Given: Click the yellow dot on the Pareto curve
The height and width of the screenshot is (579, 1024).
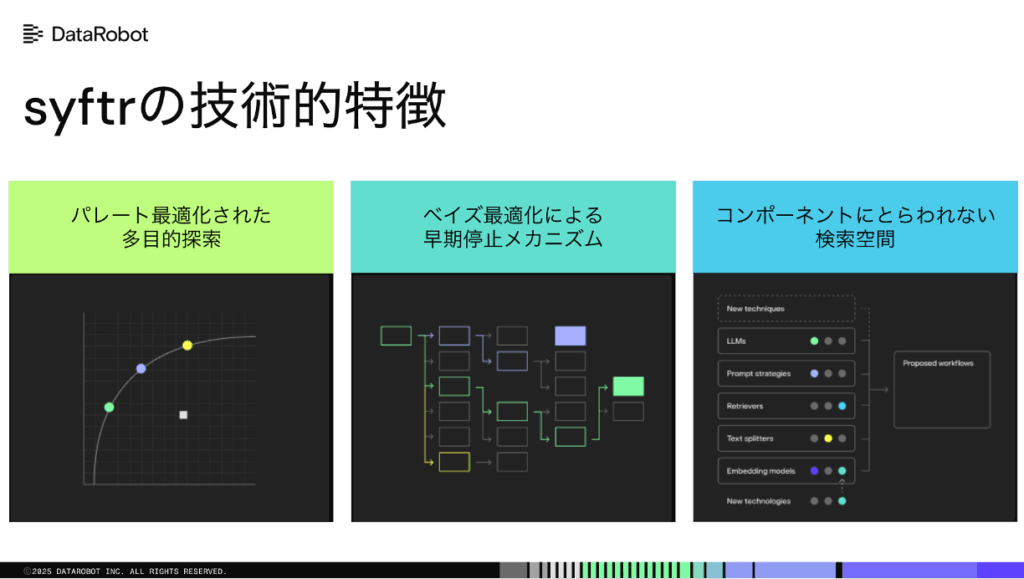Looking at the screenshot, I should 187,345.
